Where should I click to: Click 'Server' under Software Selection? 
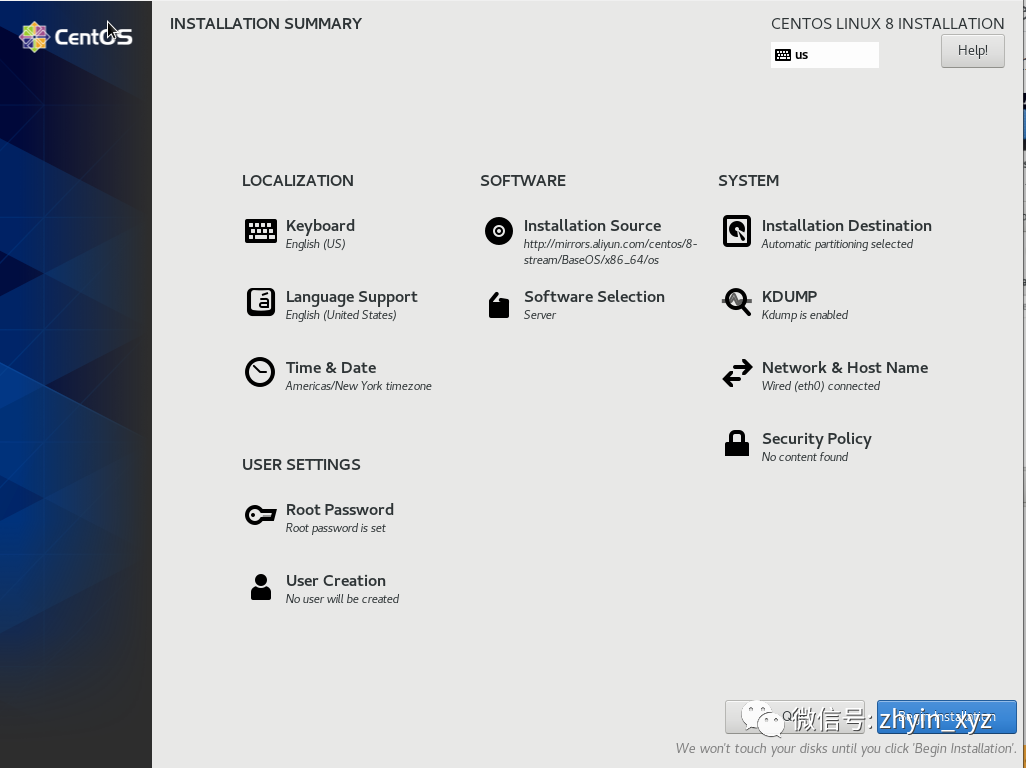pyautogui.click(x=540, y=315)
